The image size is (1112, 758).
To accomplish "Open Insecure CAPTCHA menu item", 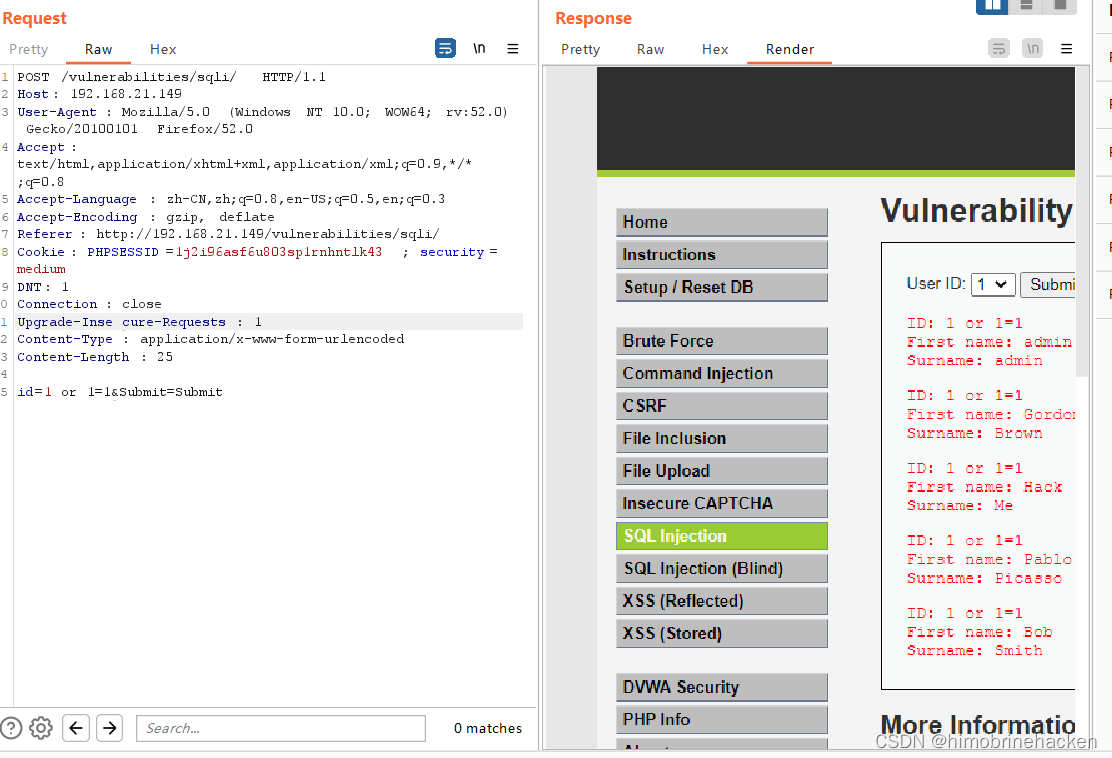I will pos(722,503).
